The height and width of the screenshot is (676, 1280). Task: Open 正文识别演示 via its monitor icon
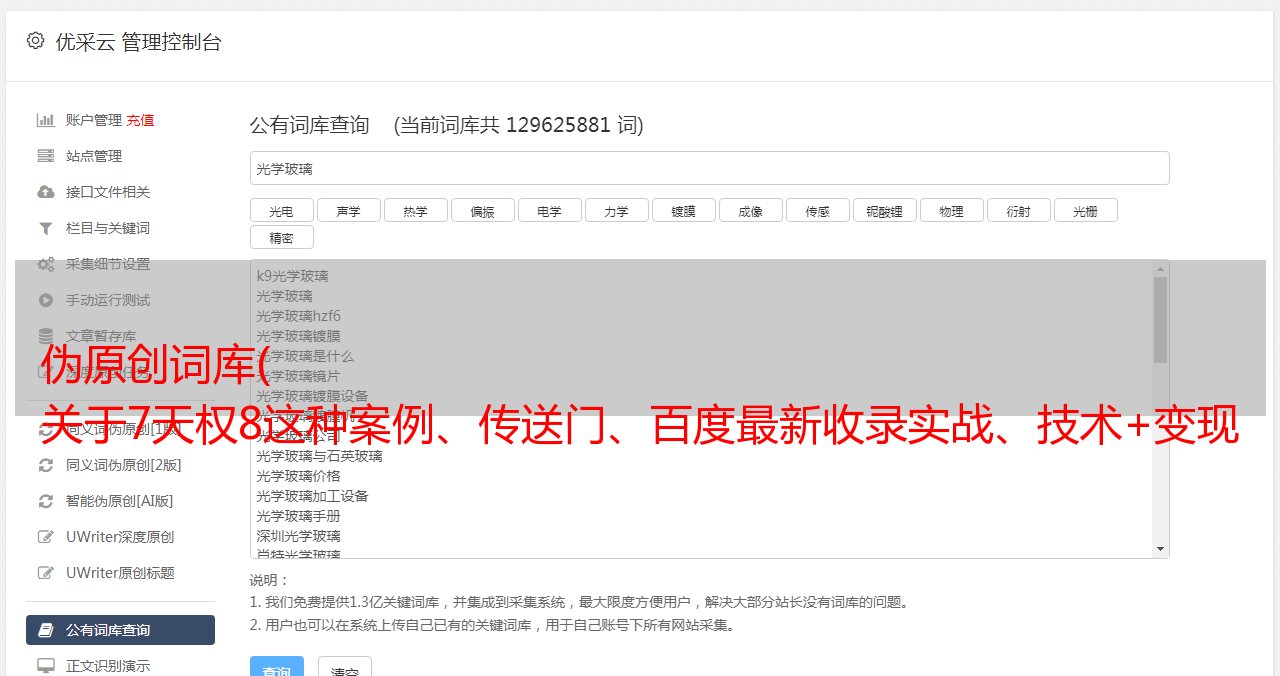46,666
